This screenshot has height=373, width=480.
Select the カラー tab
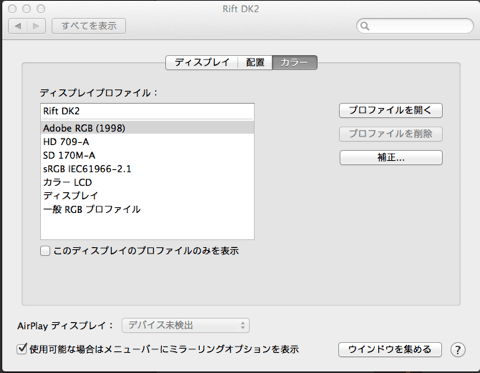point(294,62)
